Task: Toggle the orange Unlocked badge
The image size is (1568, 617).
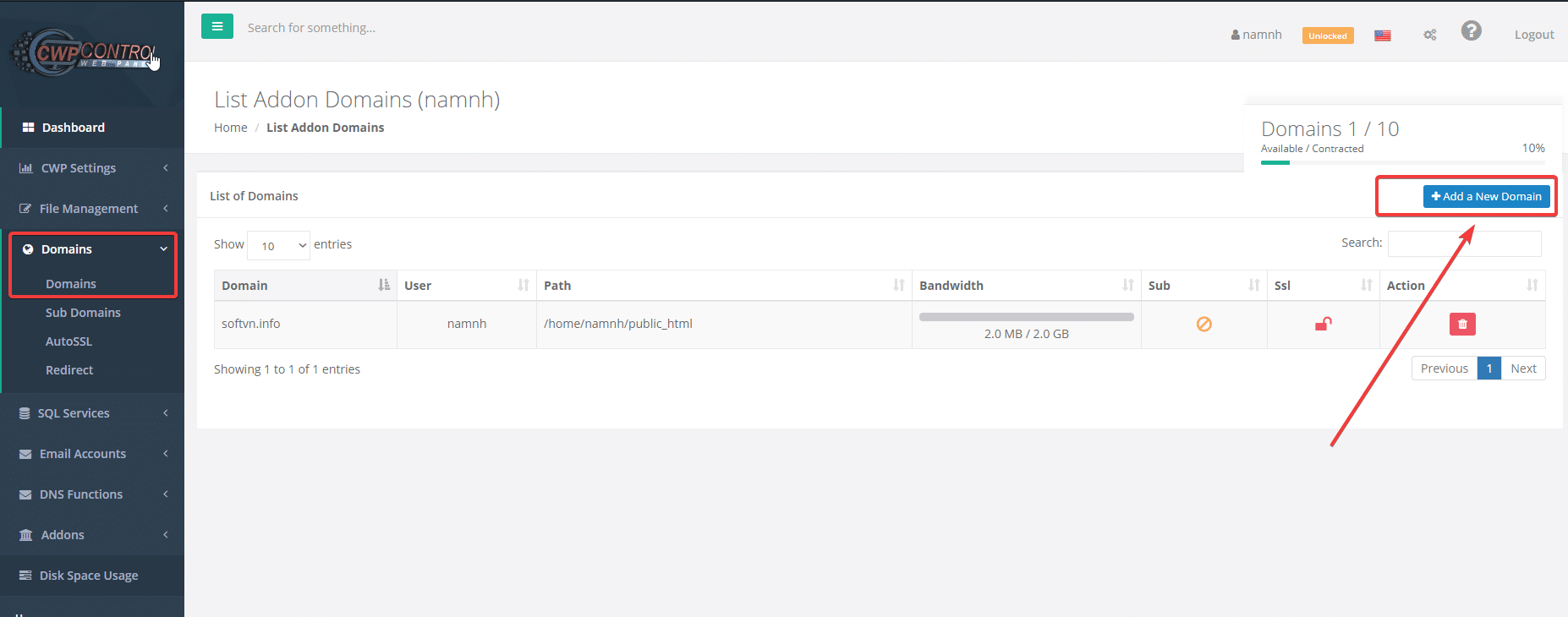Action: tap(1327, 35)
